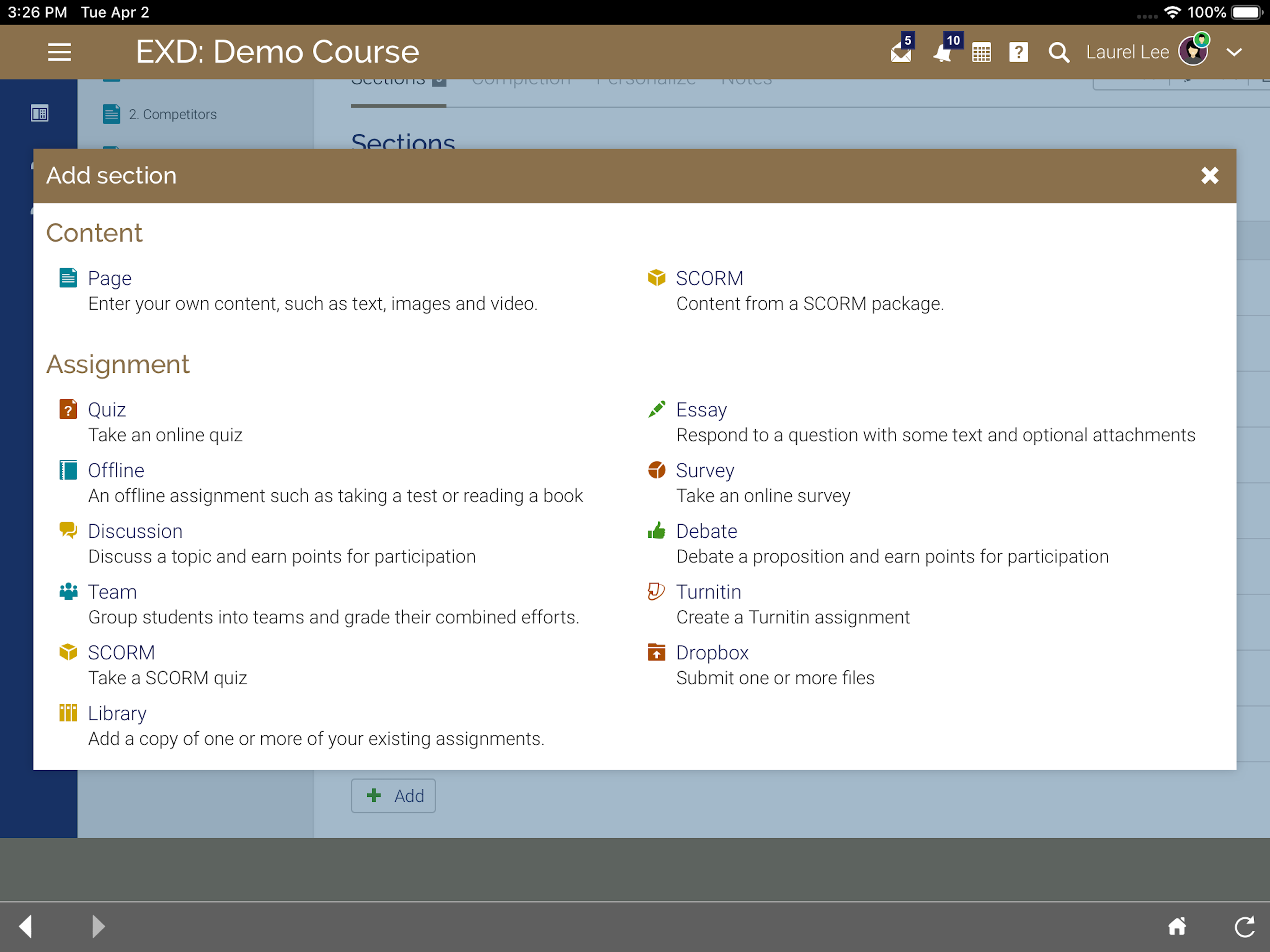Click the SCORM cube icon under Content
1270x952 pixels.
click(656, 278)
